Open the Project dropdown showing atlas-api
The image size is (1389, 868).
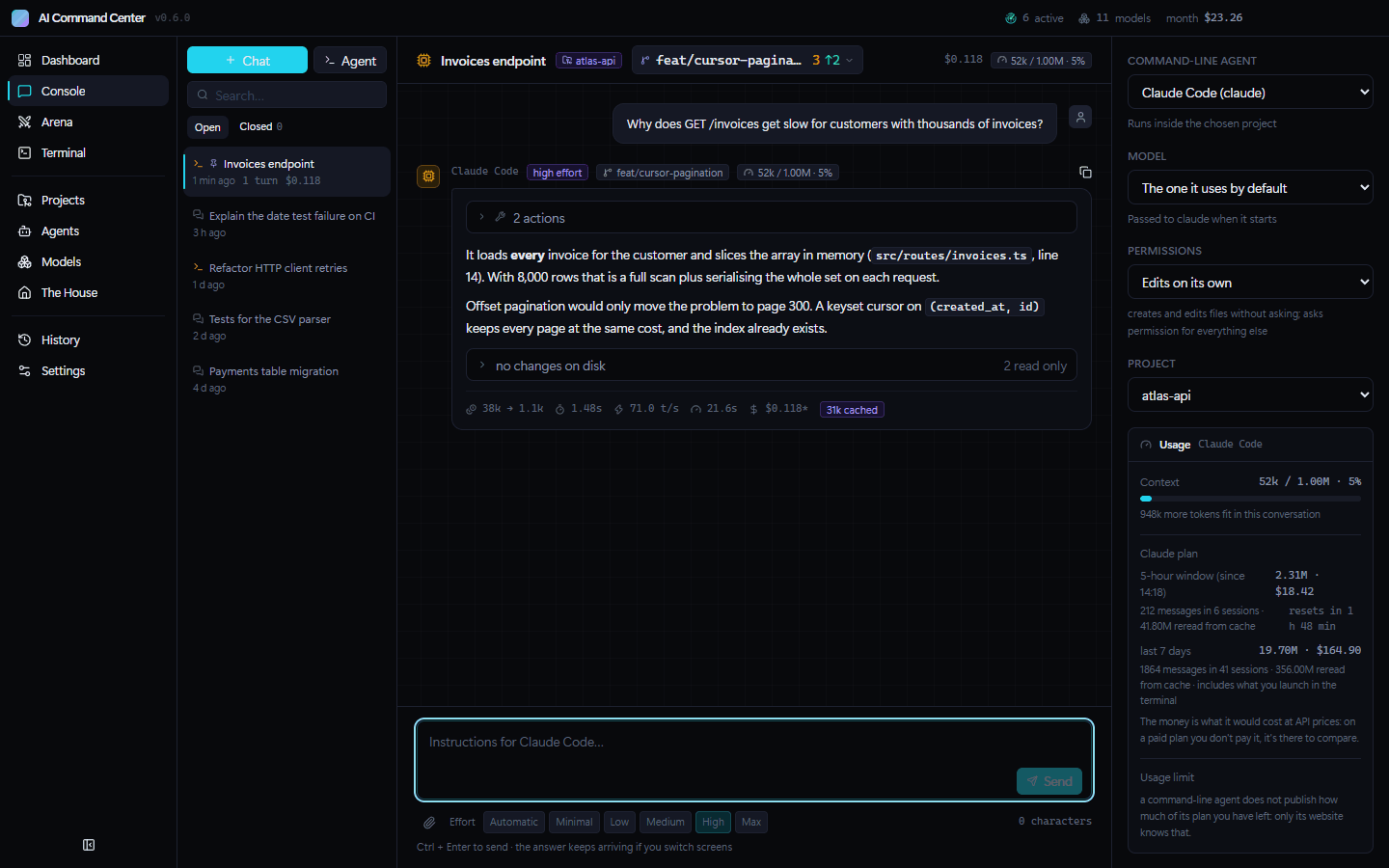[x=1250, y=395]
